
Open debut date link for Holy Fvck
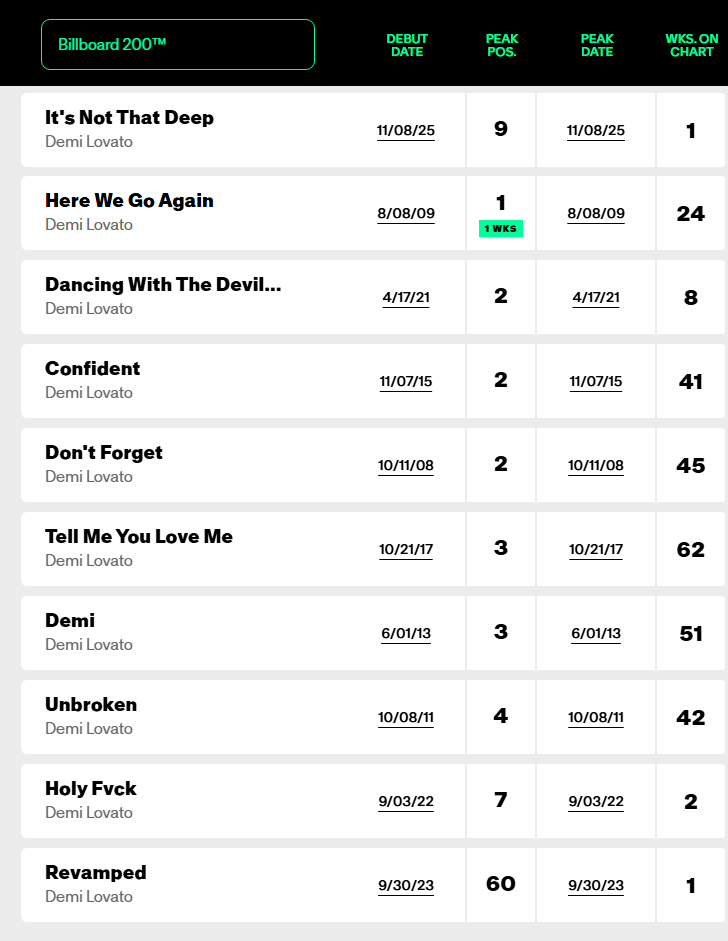pos(406,802)
